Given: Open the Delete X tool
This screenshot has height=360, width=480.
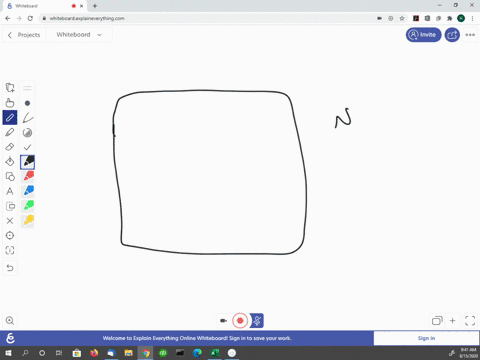Looking at the screenshot, I should point(10,221).
